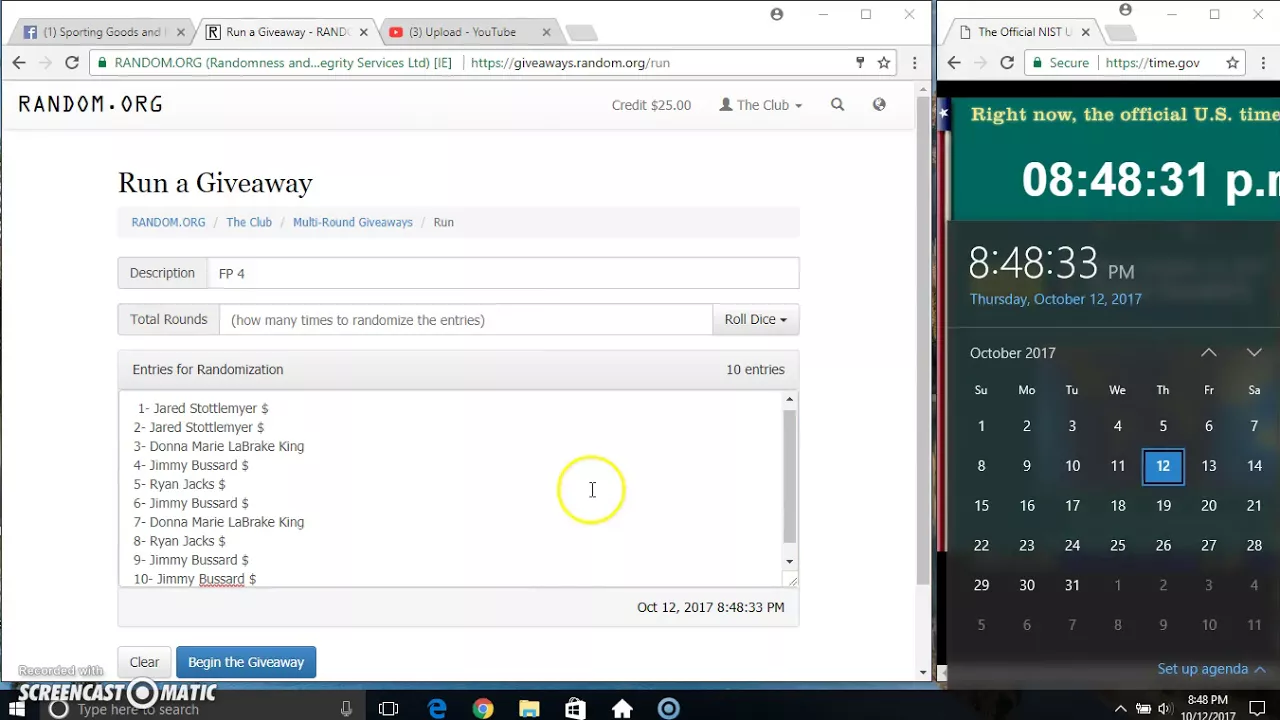This screenshot has height=720, width=1280.
Task: Click the Clear button
Action: [x=144, y=662]
